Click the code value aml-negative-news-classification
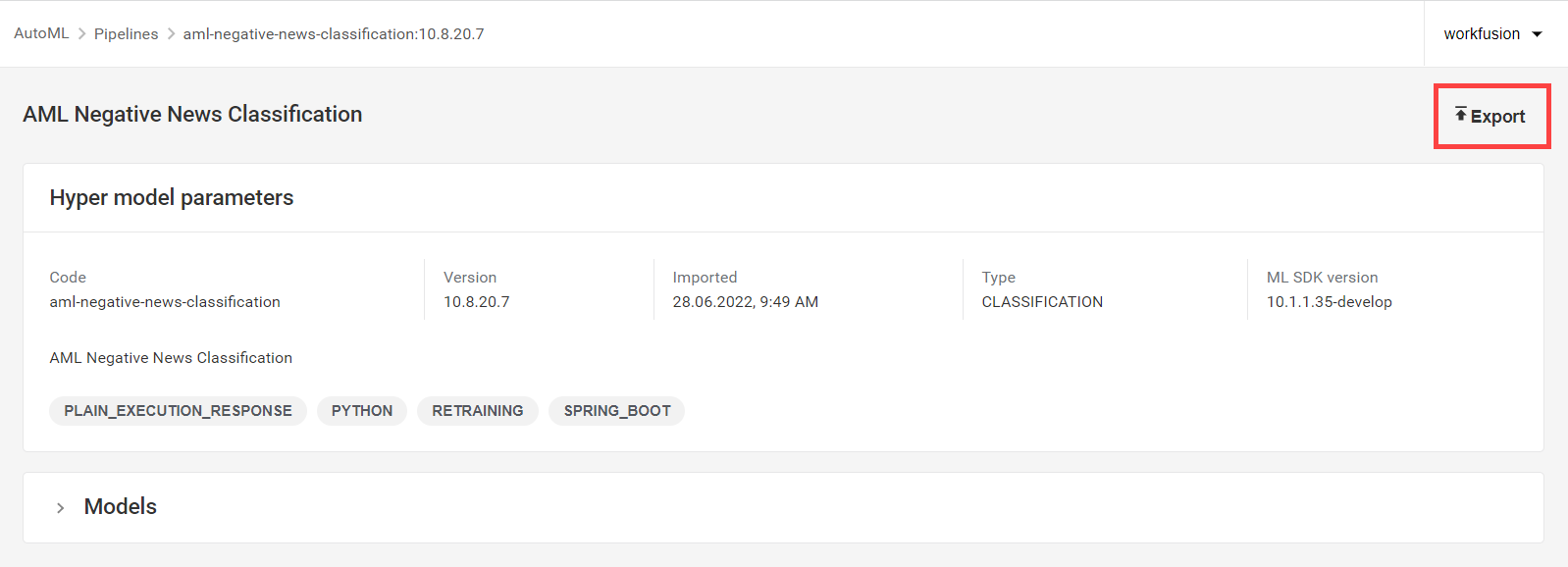The height and width of the screenshot is (567, 1568). point(165,302)
